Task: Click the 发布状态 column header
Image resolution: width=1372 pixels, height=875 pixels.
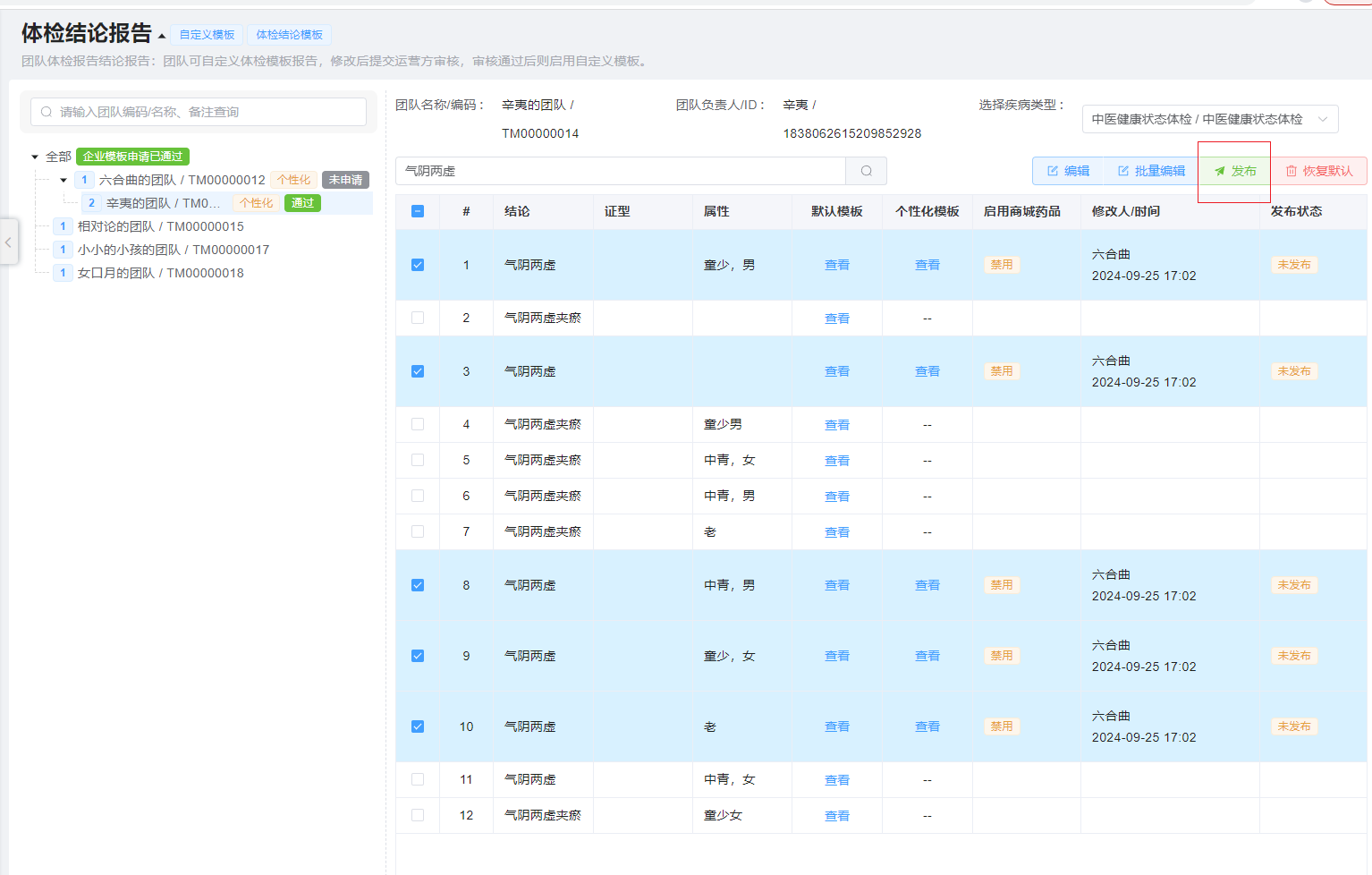Action: (1296, 211)
